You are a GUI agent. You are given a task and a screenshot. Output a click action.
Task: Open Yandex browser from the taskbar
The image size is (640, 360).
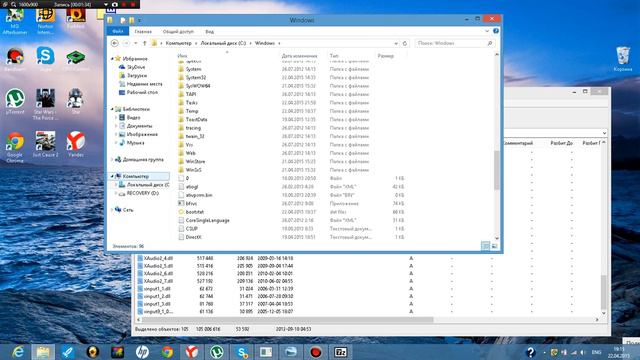point(192,352)
